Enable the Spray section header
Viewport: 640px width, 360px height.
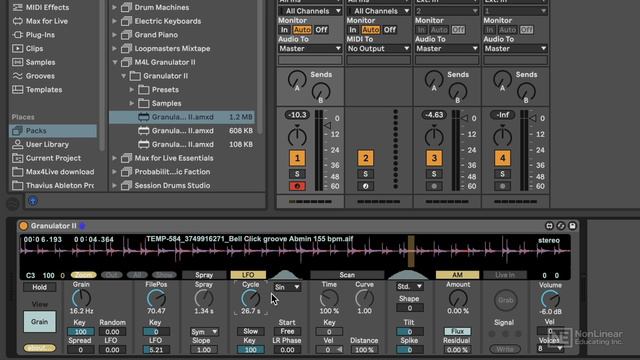point(204,275)
